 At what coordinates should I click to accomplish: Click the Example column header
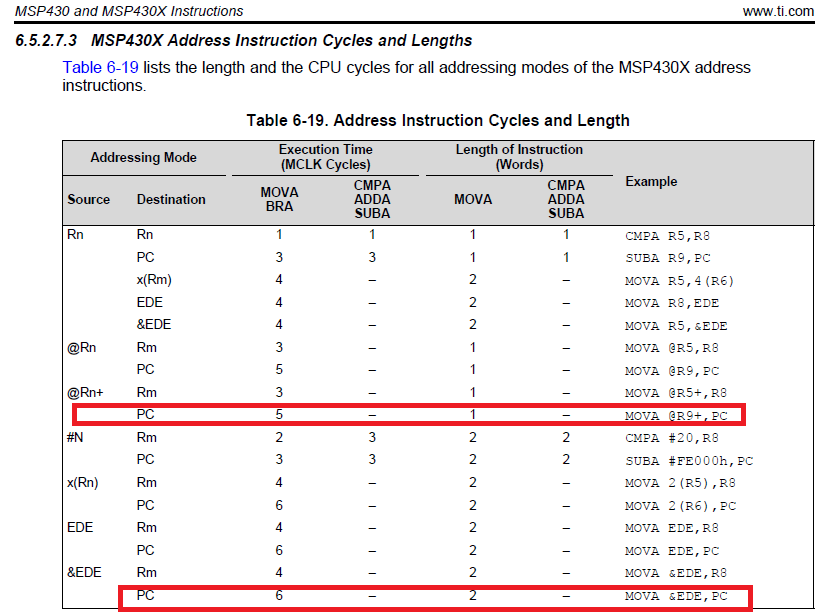point(651,182)
